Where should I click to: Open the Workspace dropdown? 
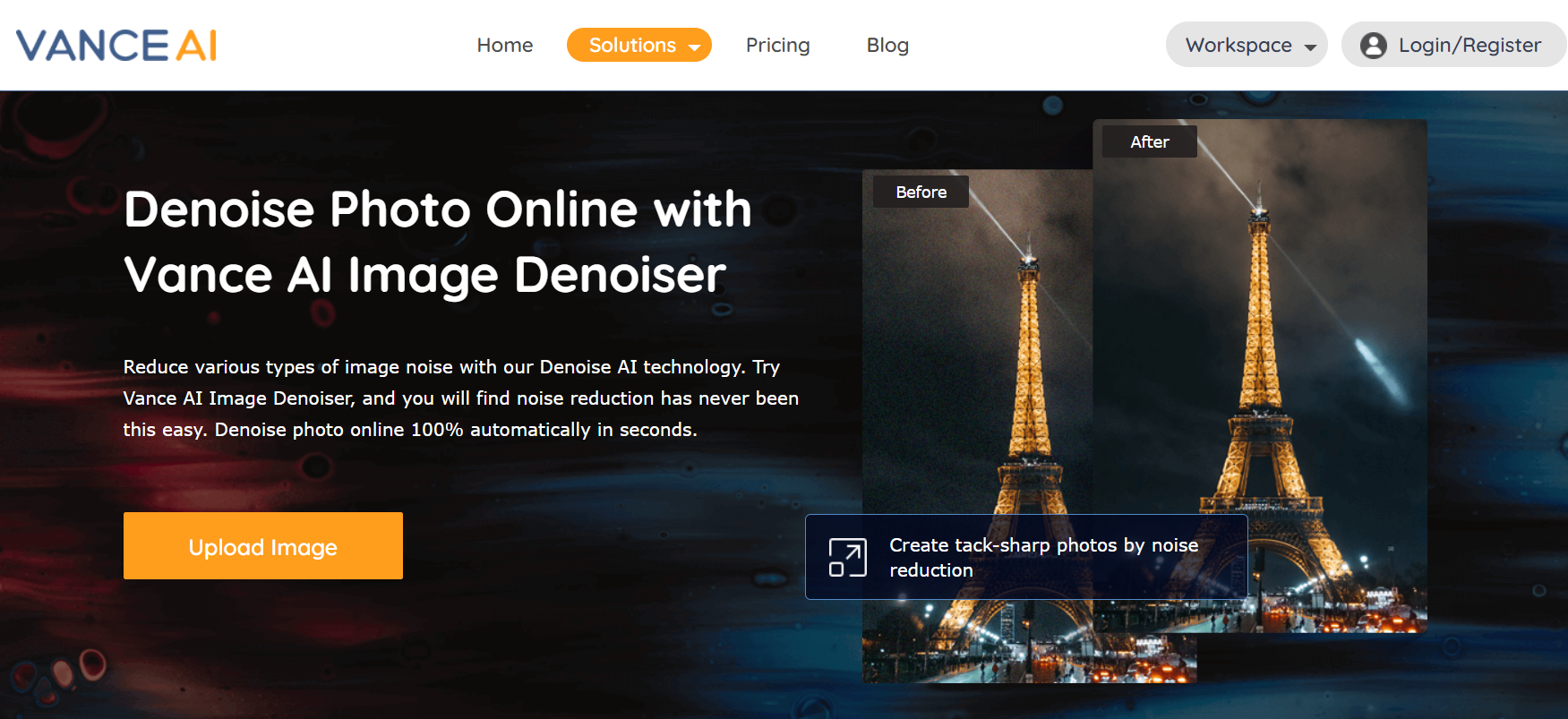[x=1247, y=45]
